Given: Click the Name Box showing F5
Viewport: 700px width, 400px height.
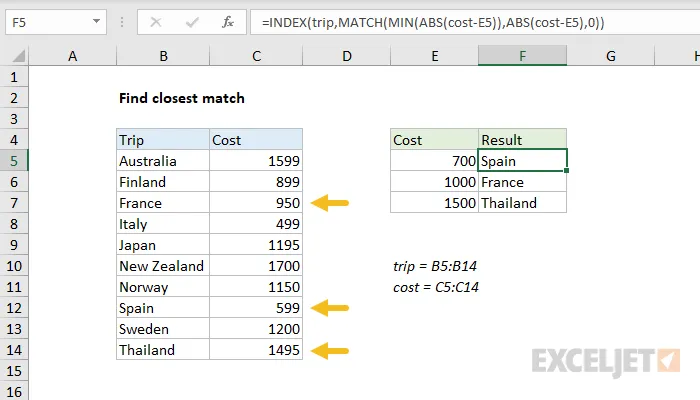Looking at the screenshot, I should click(x=50, y=20).
